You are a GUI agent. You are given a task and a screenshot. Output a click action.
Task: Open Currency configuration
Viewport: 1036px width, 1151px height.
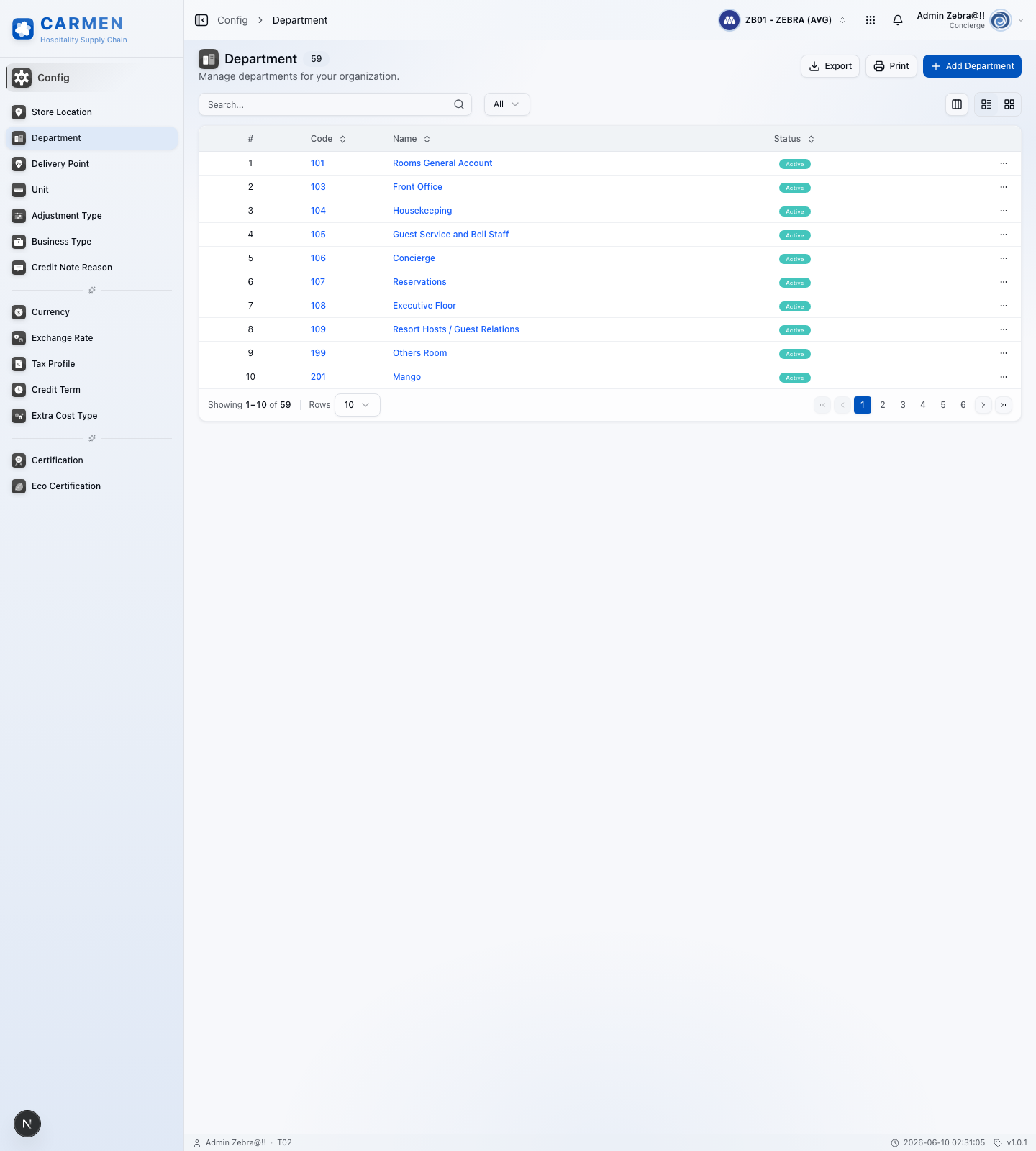coord(92,312)
